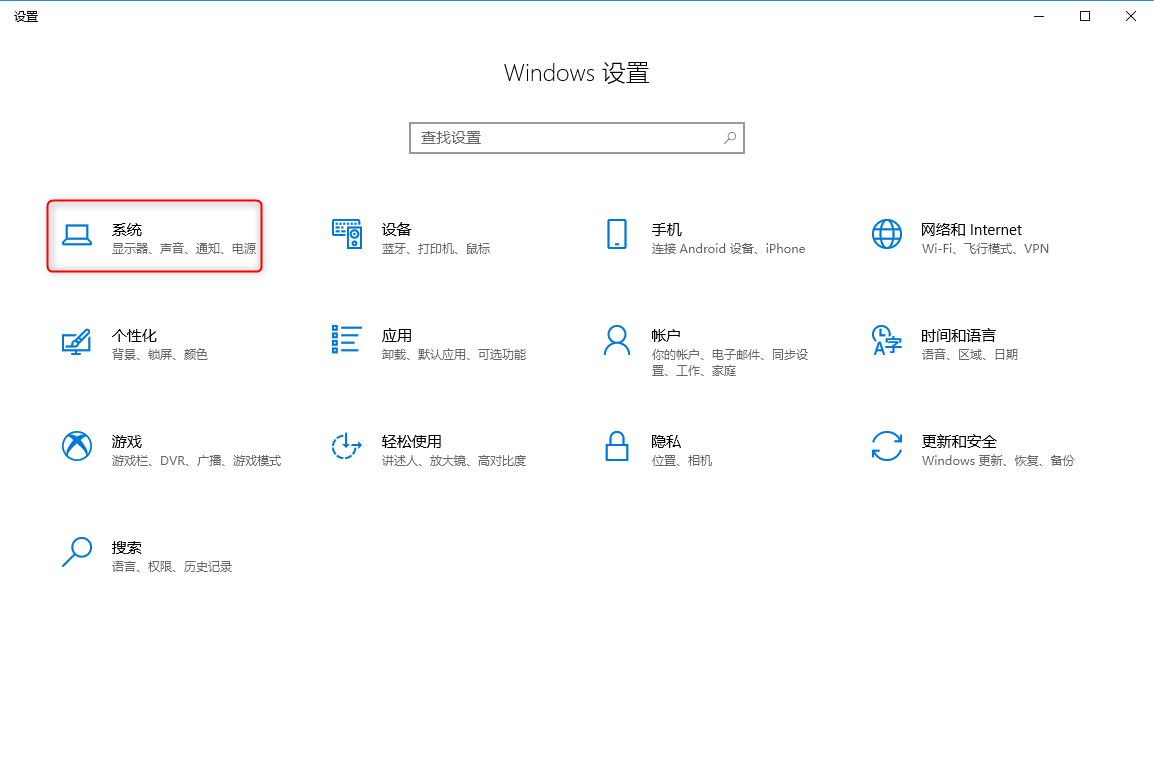The image size is (1154, 763).
Task: Maximize the 设置 window
Action: click(x=1085, y=16)
